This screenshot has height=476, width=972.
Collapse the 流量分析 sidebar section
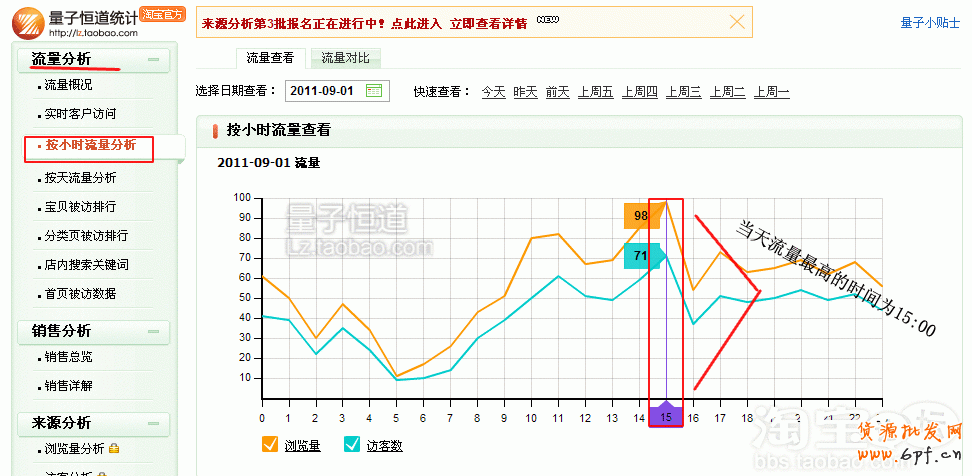click(153, 60)
